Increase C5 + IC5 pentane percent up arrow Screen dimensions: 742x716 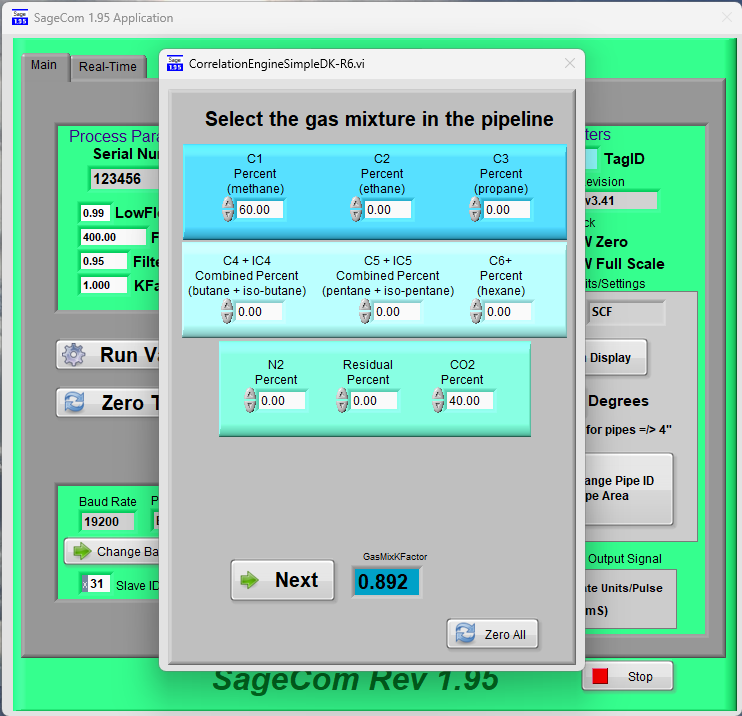point(365,305)
